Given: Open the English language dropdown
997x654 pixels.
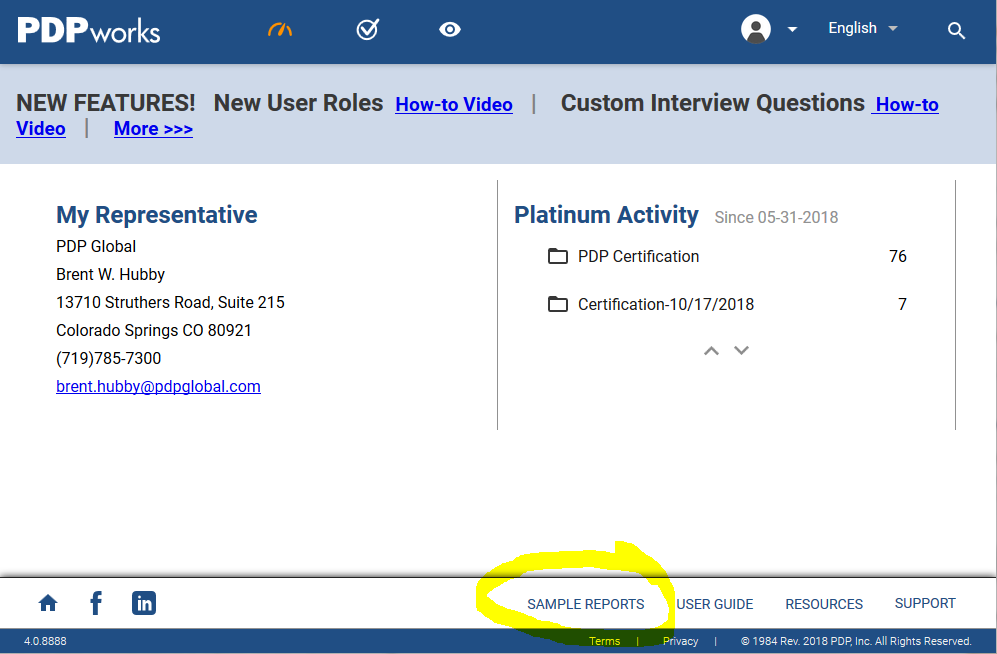Looking at the screenshot, I should pyautogui.click(x=862, y=28).
